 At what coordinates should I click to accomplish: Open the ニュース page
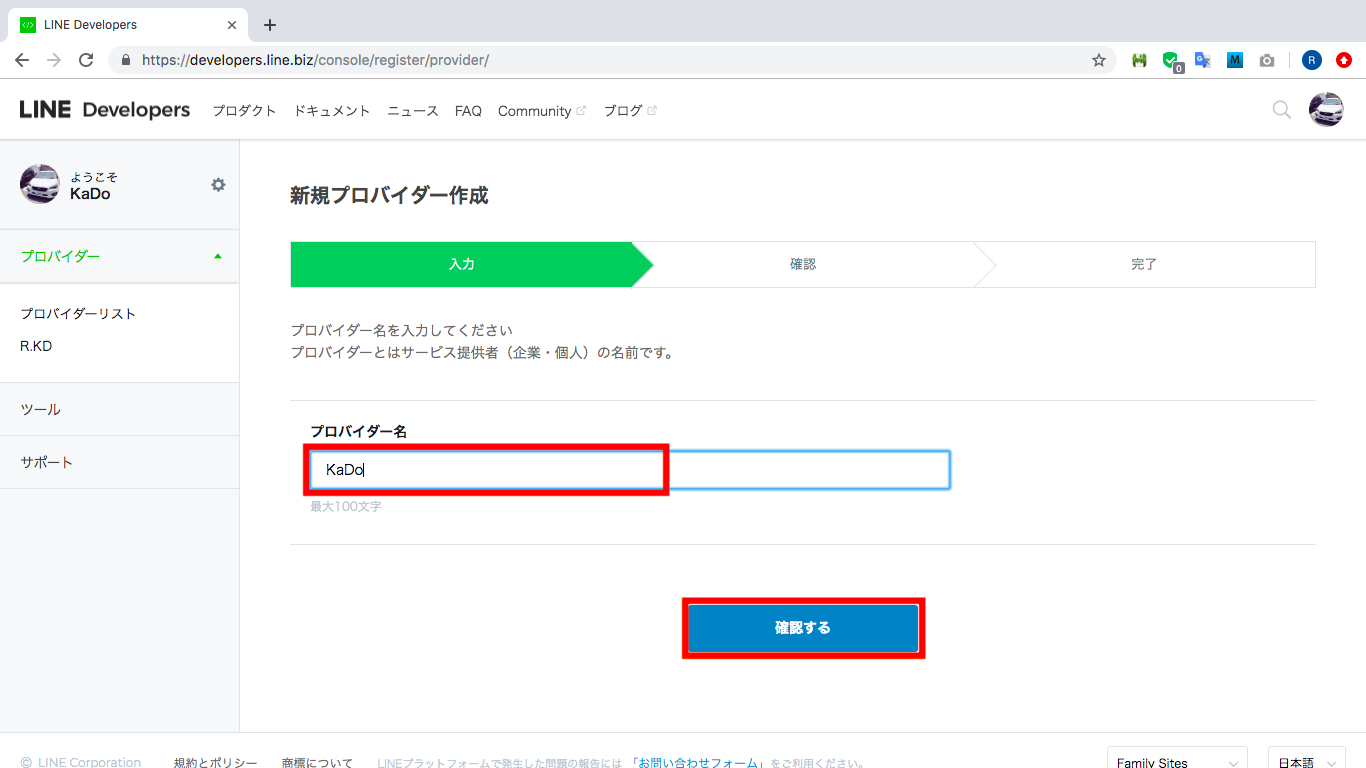413,111
